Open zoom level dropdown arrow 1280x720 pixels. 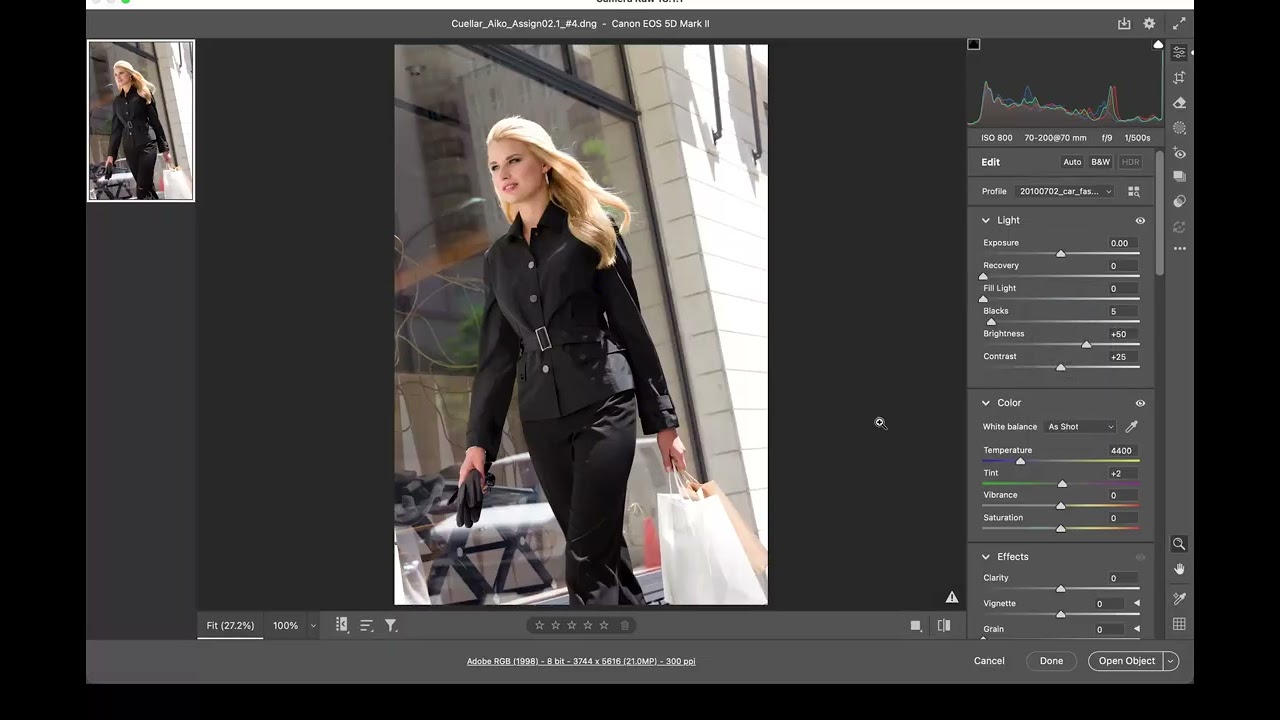[x=313, y=626]
